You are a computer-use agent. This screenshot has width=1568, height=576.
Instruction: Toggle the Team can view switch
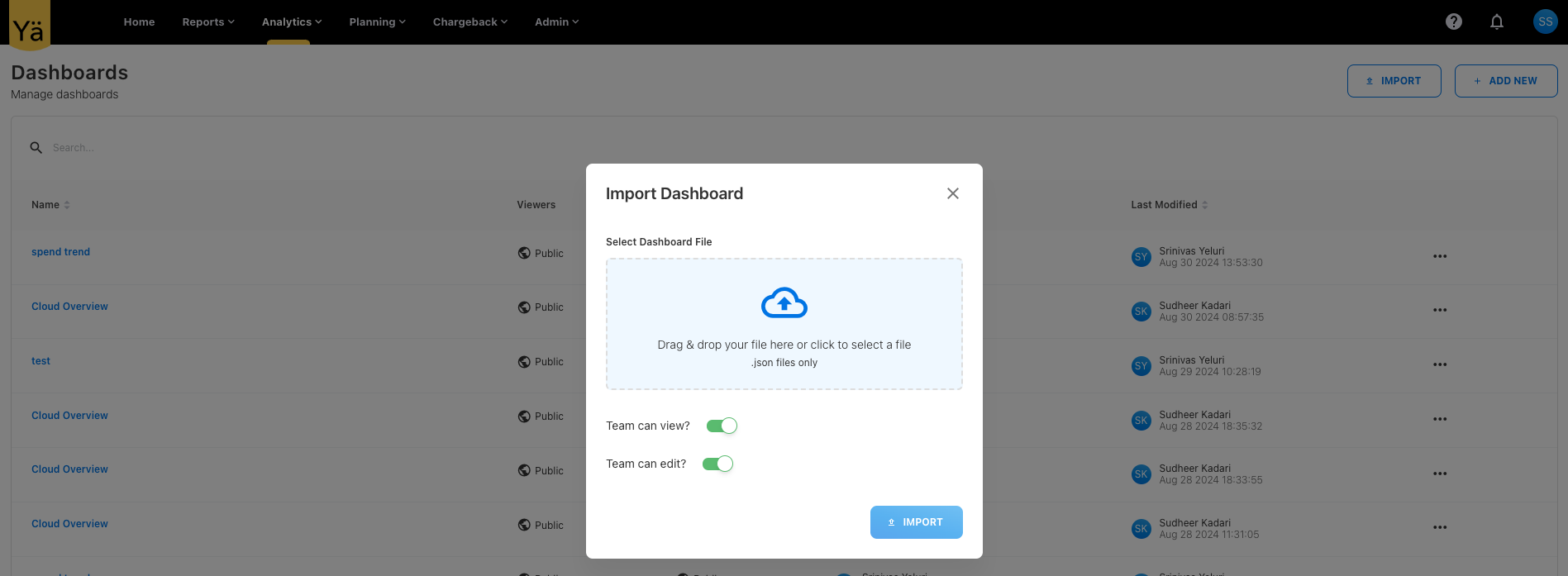[x=721, y=426]
